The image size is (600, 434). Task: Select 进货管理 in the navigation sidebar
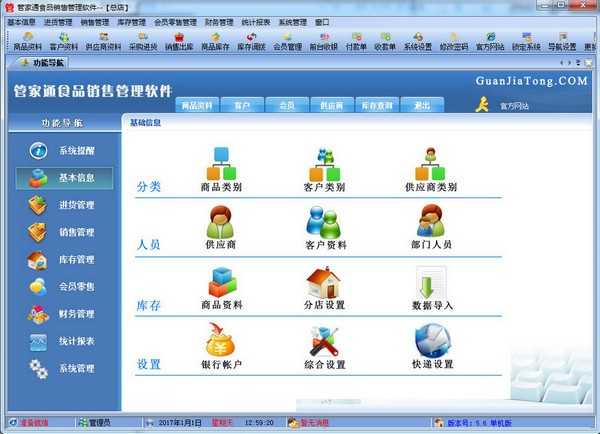65,205
